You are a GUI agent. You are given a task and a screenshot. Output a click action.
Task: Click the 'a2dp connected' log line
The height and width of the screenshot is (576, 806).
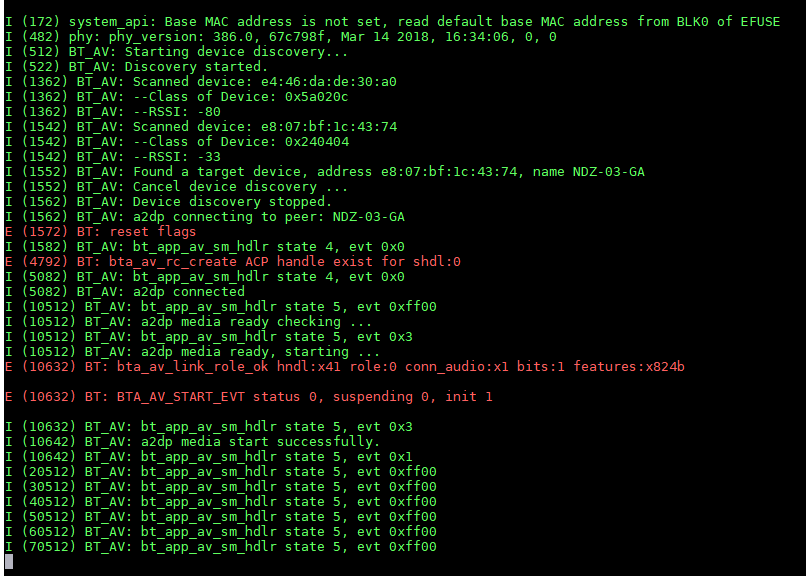click(x=125, y=292)
